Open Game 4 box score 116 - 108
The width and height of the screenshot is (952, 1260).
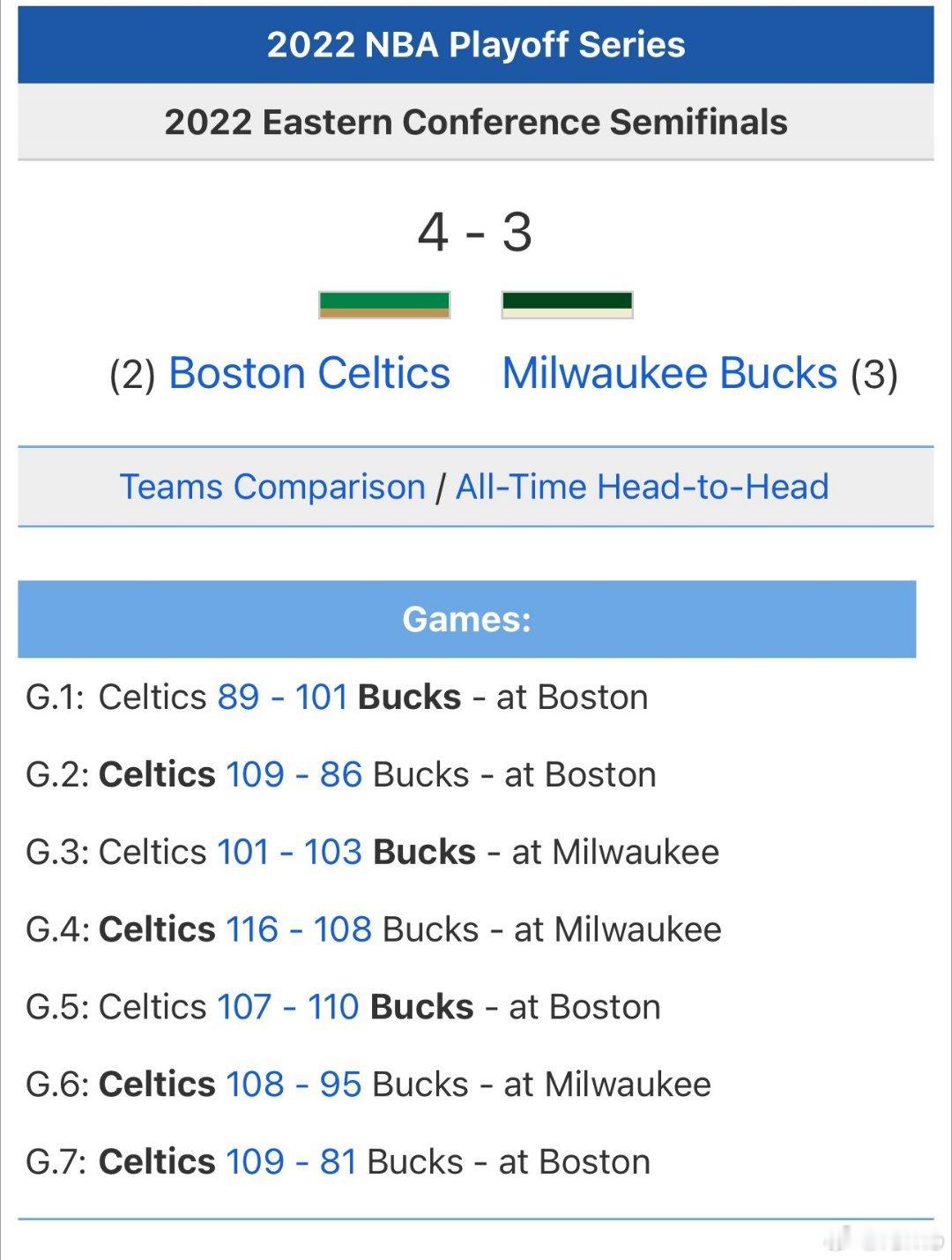click(298, 929)
